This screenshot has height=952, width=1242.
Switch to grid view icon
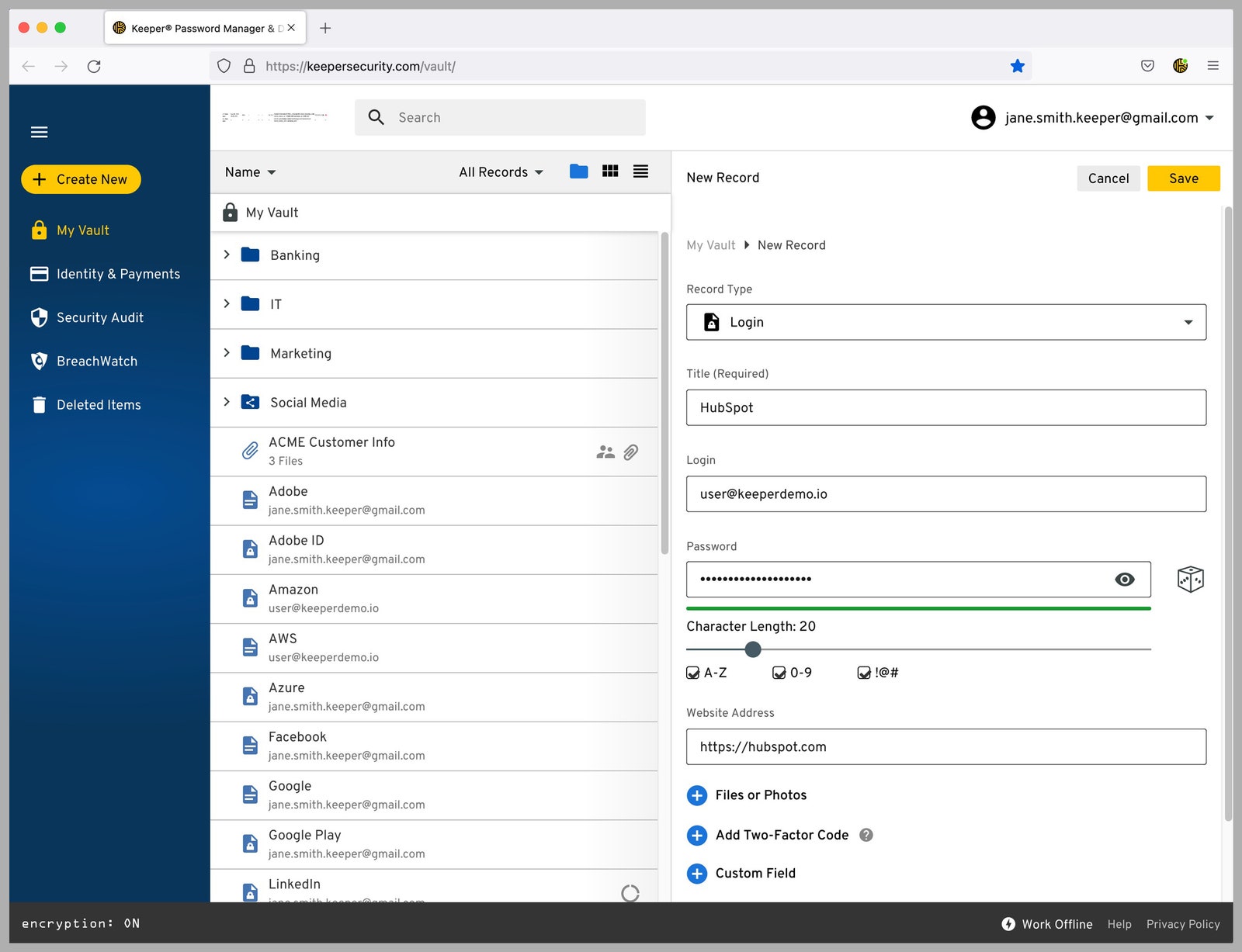610,171
